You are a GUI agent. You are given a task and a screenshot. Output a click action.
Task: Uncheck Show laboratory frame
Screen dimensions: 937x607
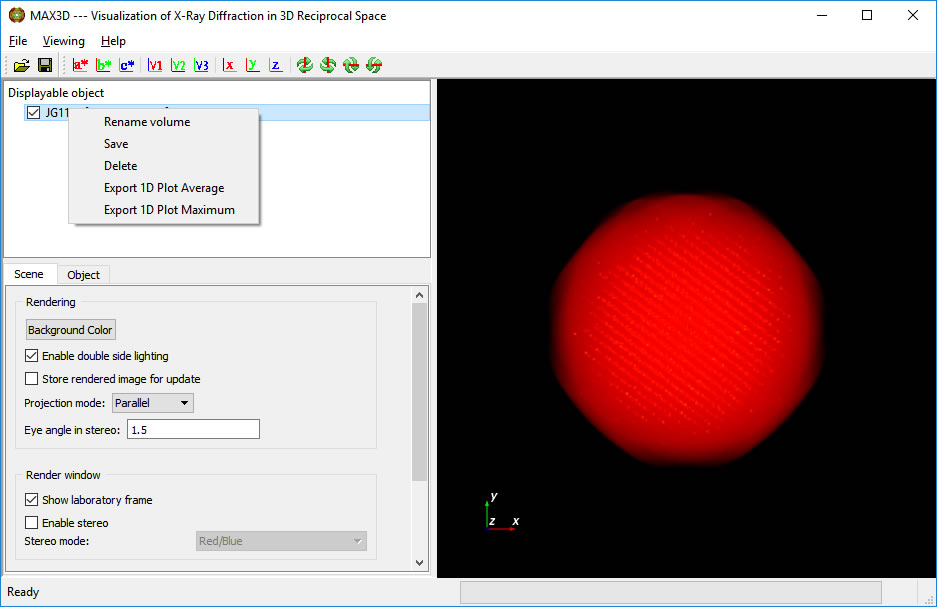[x=33, y=500]
